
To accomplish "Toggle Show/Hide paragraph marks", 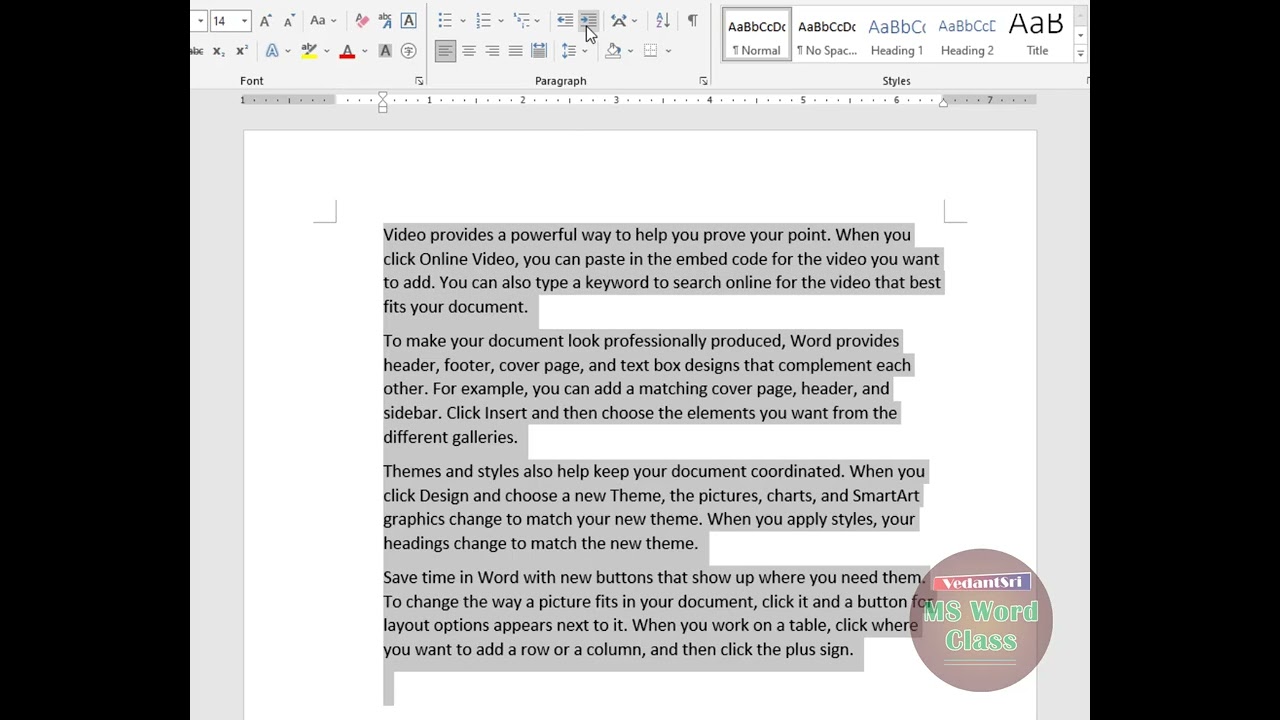I will tap(692, 20).
